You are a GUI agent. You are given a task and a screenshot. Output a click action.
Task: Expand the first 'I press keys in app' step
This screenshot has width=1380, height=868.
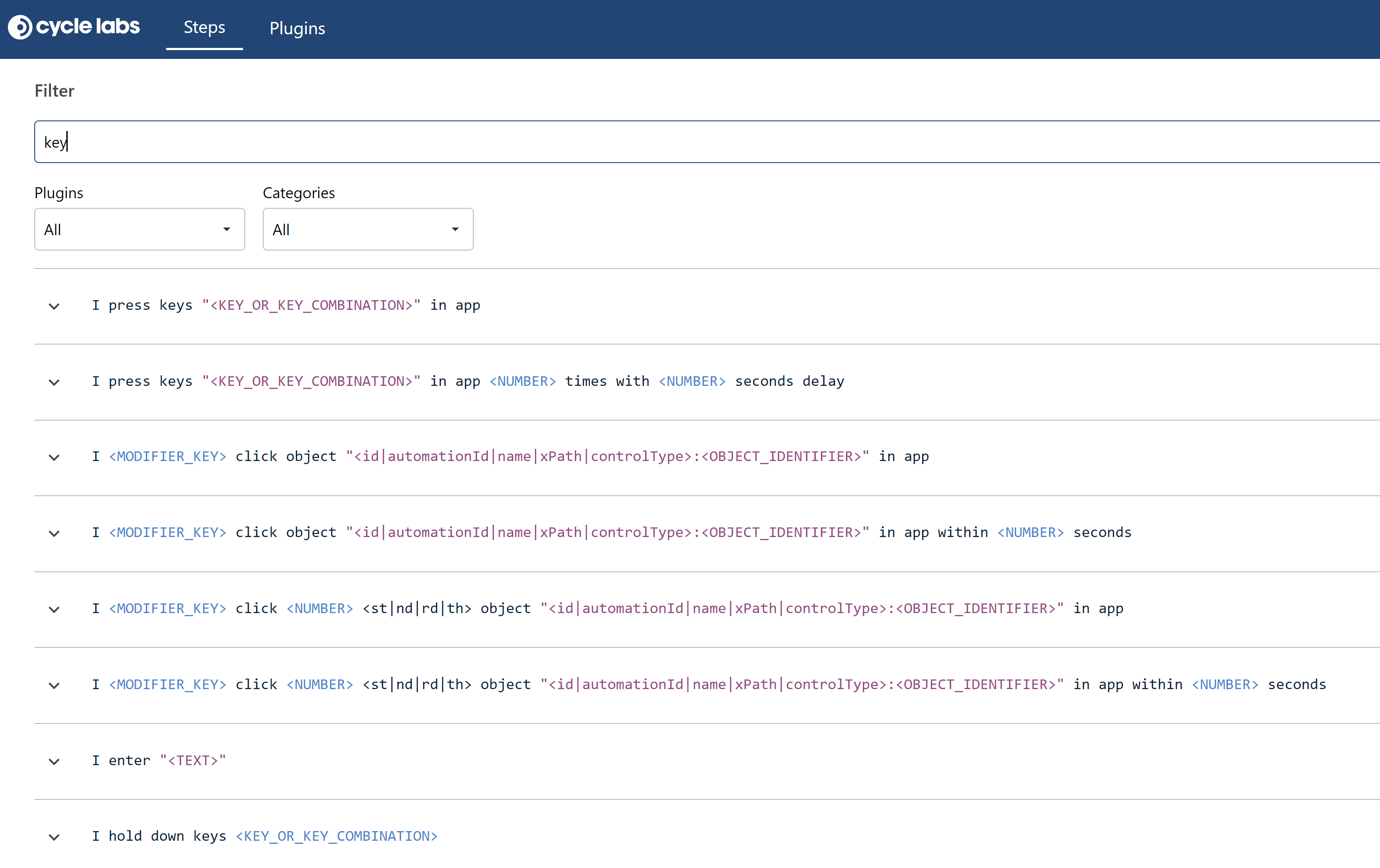54,306
